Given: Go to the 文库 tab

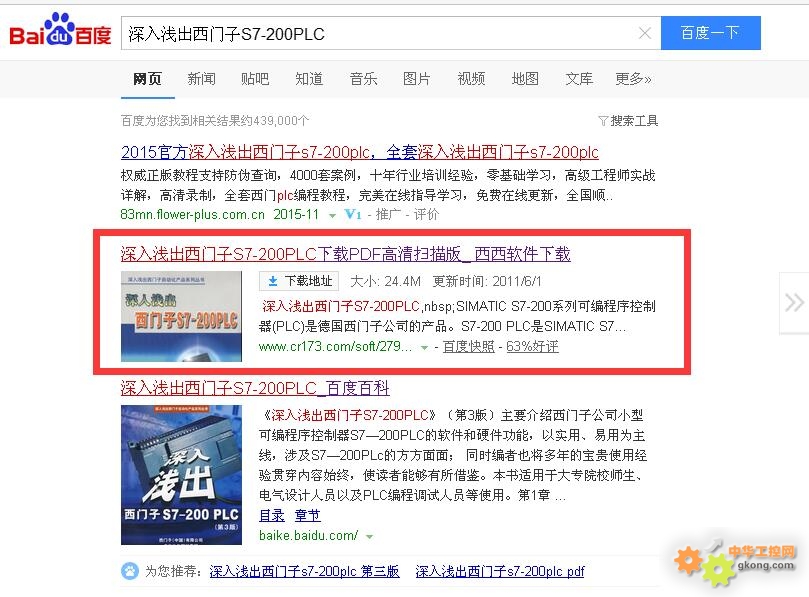Looking at the screenshot, I should [579, 79].
